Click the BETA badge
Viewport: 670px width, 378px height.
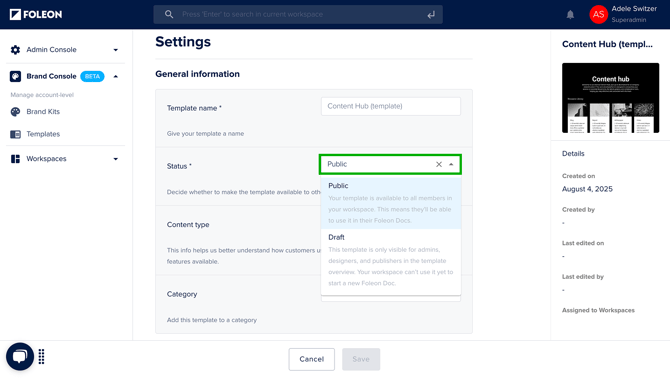[92, 76]
